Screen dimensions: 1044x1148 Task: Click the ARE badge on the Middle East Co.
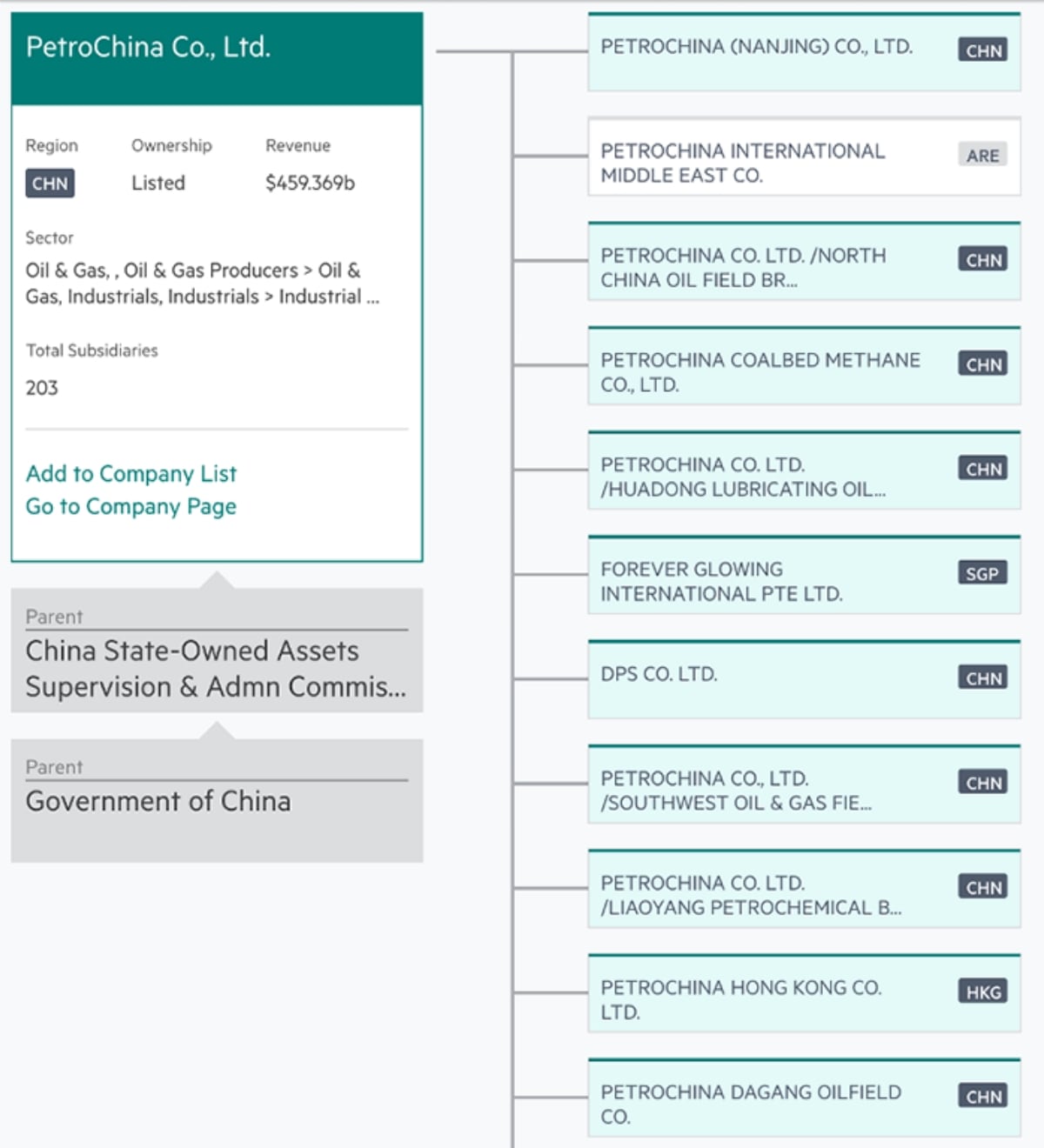pos(983,155)
